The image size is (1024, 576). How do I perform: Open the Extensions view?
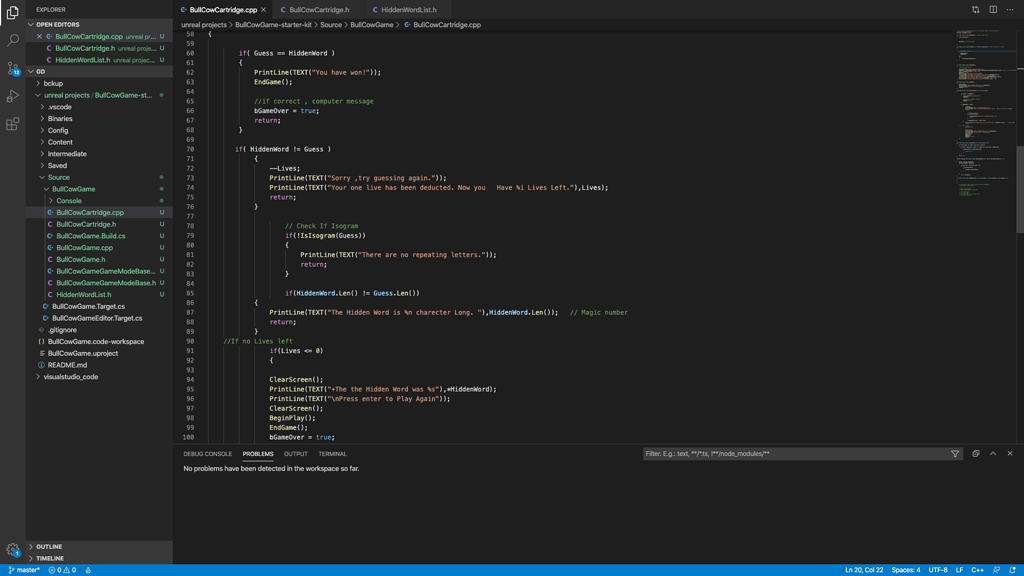(12, 124)
